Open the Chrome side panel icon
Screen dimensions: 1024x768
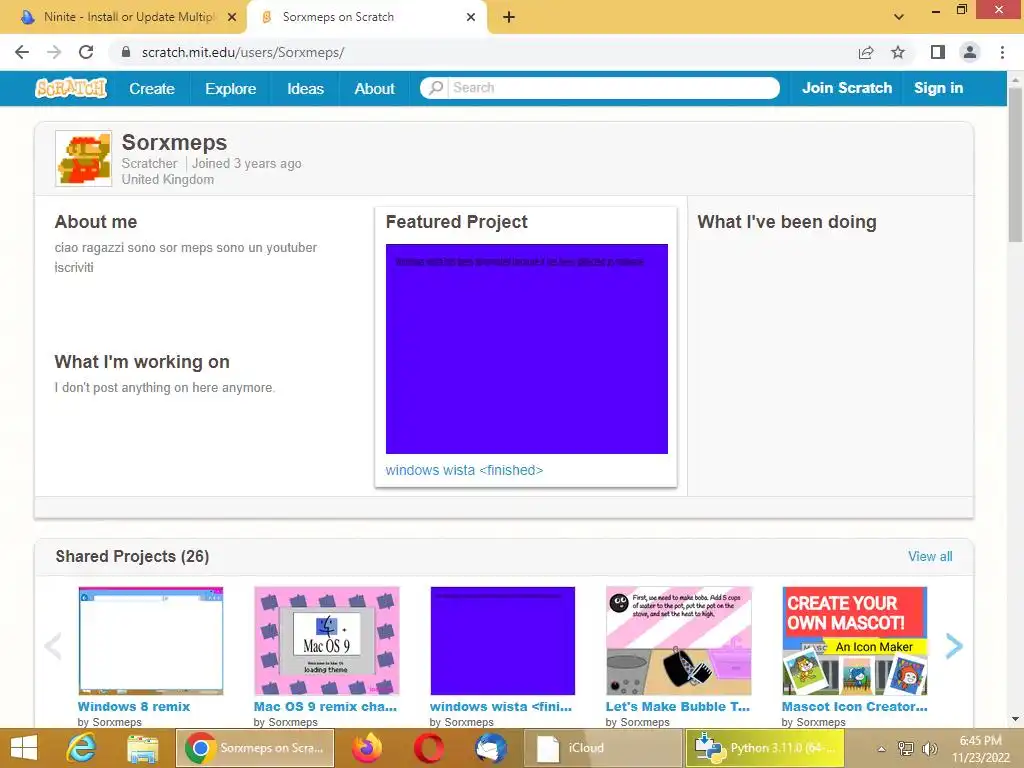point(938,52)
